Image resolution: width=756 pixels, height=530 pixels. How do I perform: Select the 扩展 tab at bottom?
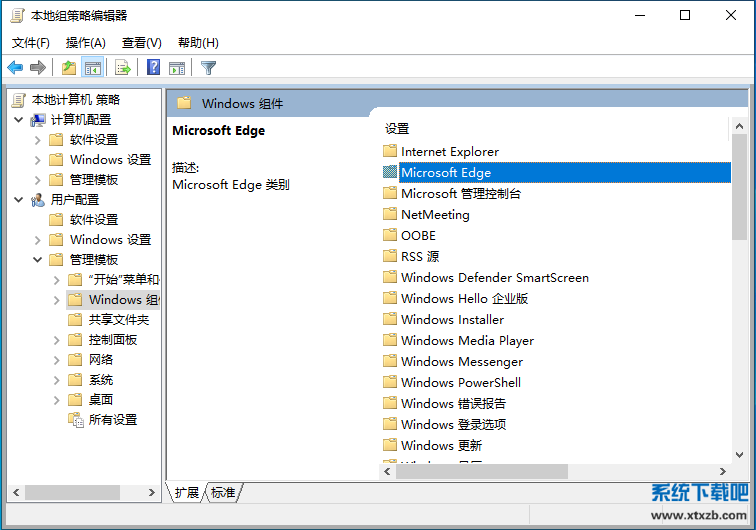click(x=187, y=492)
